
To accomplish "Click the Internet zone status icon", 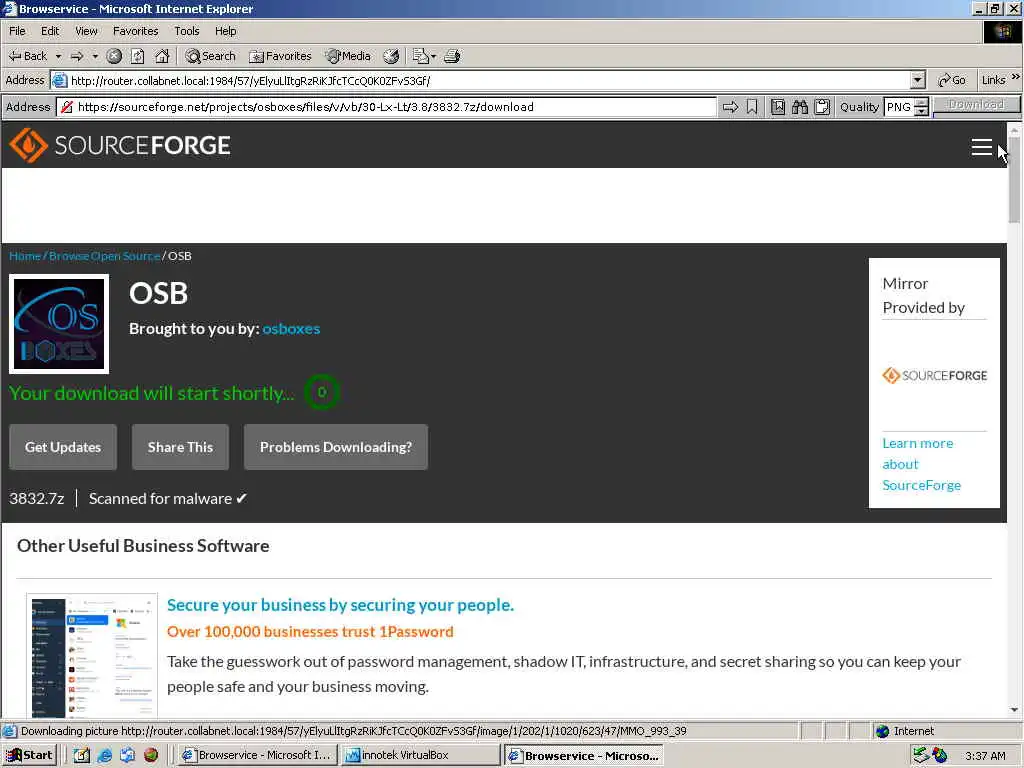I will 882,731.
